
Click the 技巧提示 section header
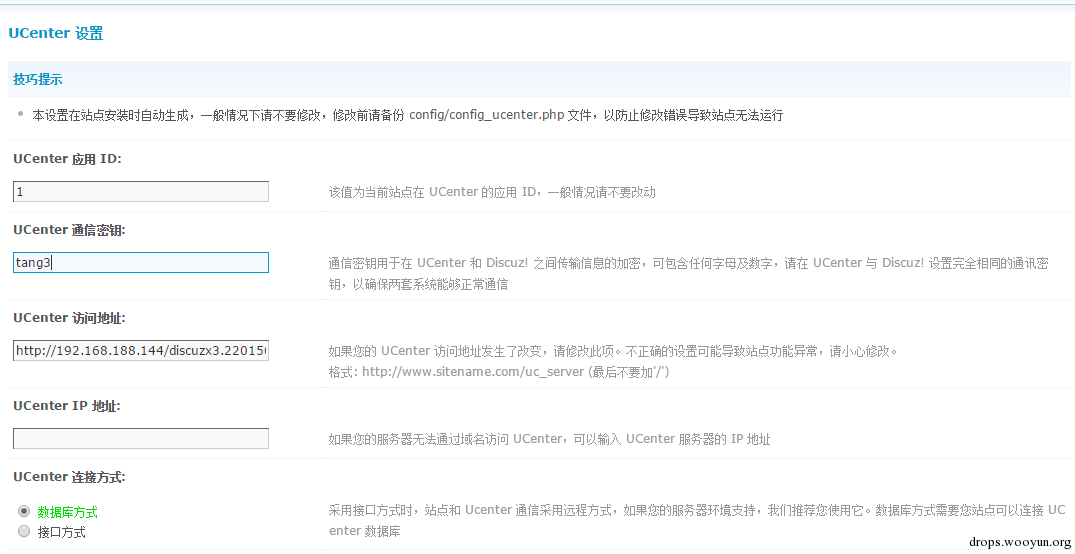[38, 80]
